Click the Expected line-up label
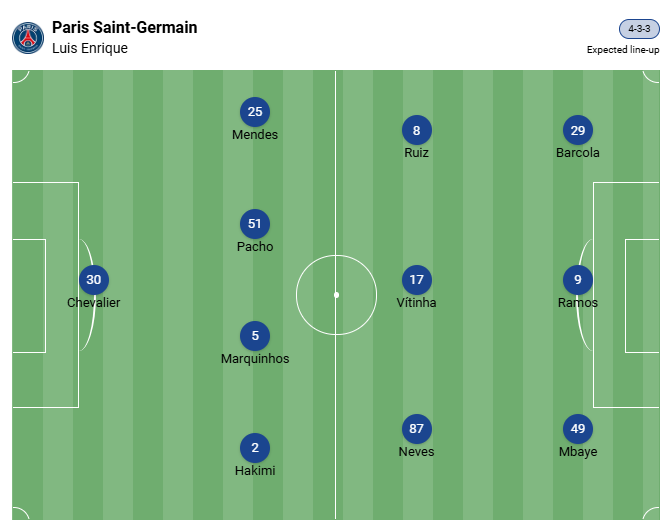Image resolution: width=666 pixels, height=528 pixels. click(623, 50)
